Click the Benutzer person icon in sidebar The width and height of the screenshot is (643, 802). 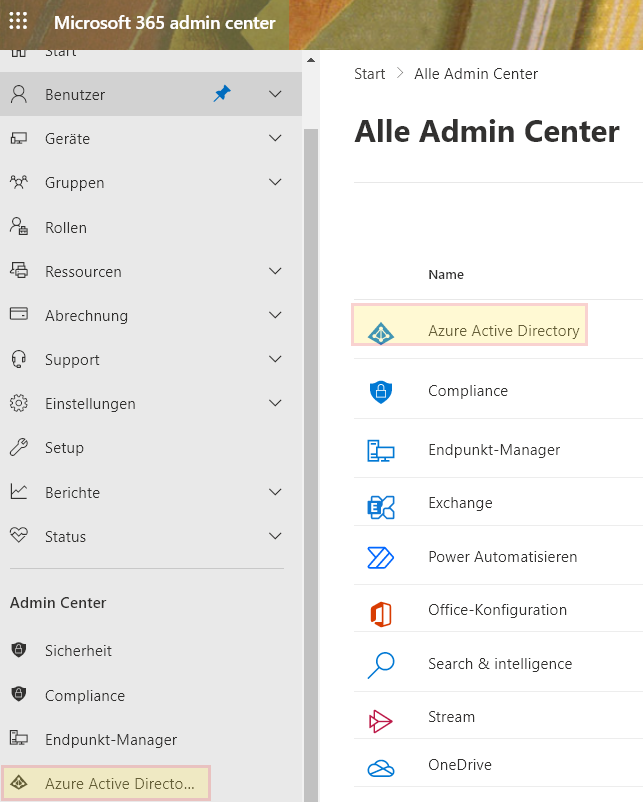tap(19, 95)
